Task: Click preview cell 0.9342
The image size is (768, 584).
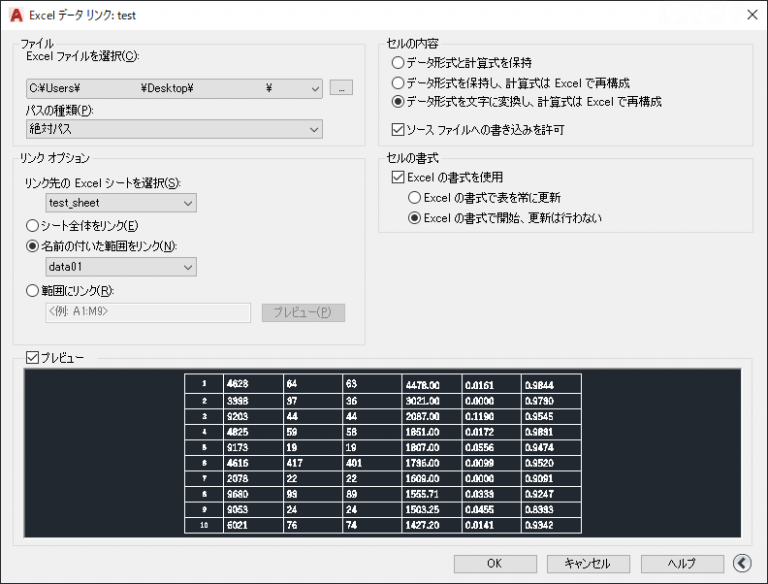Action: [552, 525]
